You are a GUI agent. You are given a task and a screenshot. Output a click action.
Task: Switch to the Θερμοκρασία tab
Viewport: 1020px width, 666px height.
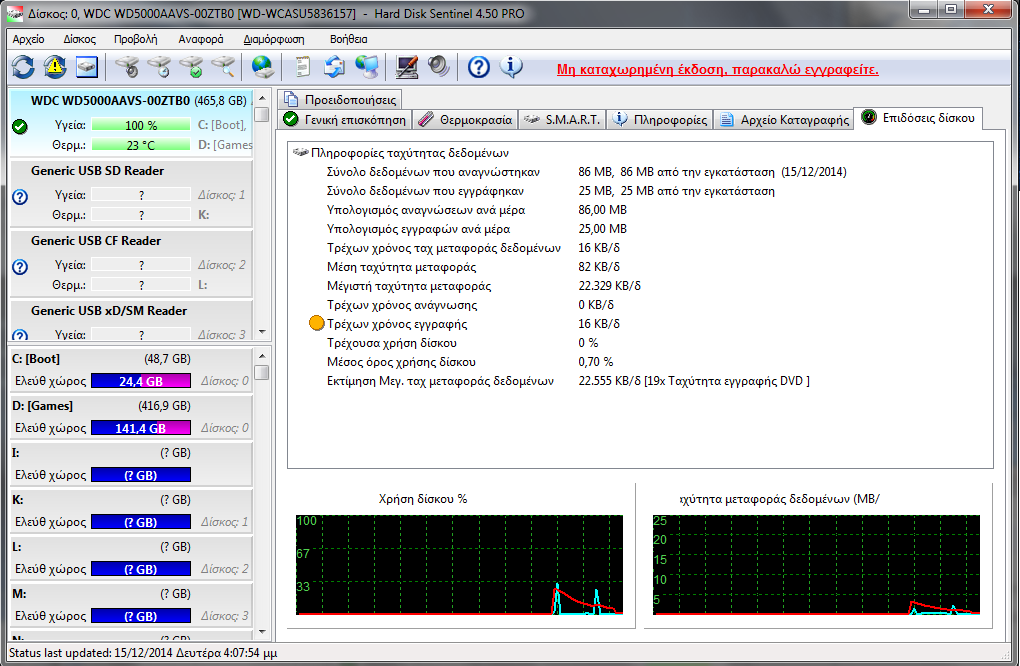[465, 120]
